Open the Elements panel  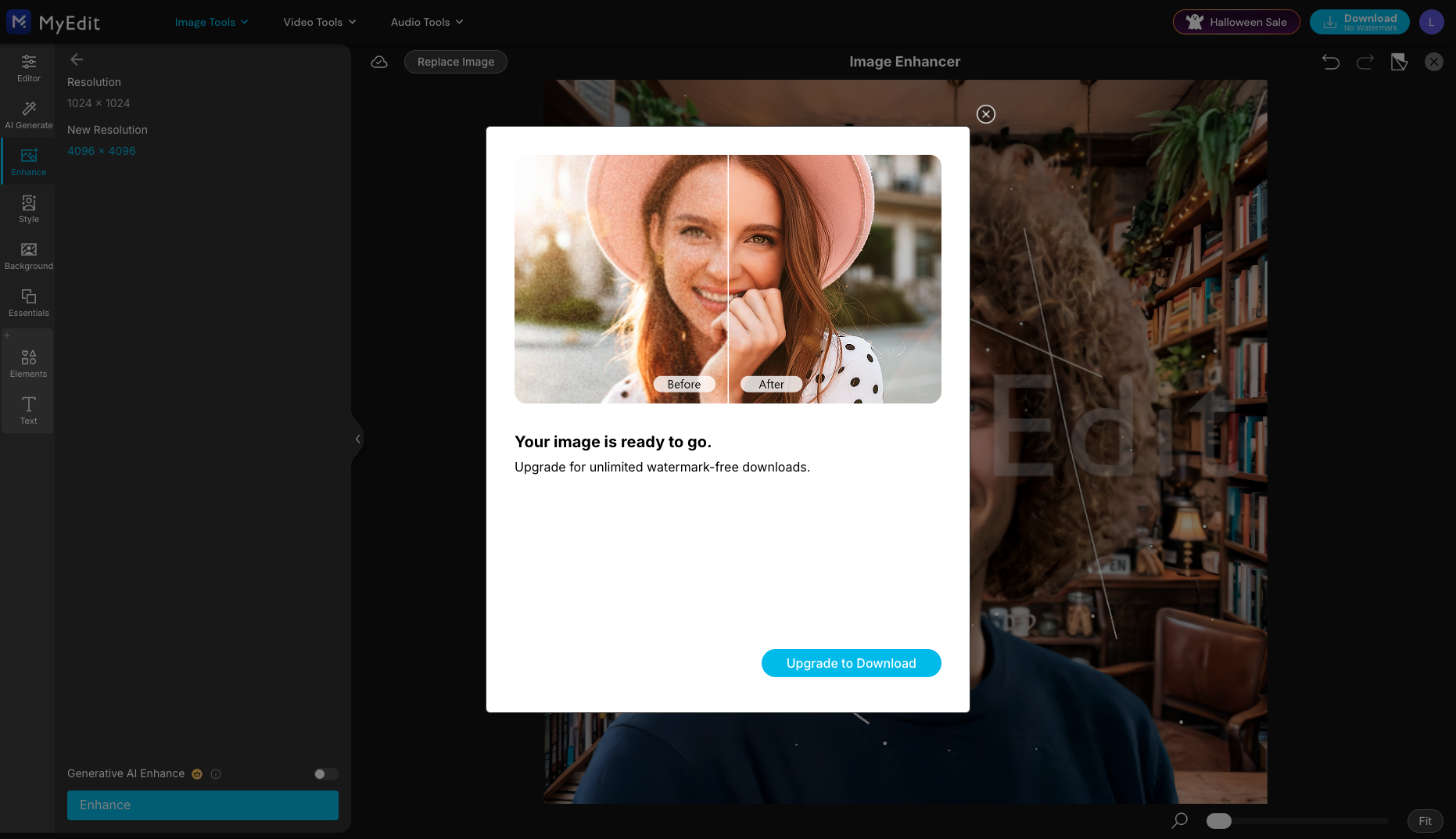[29, 364]
